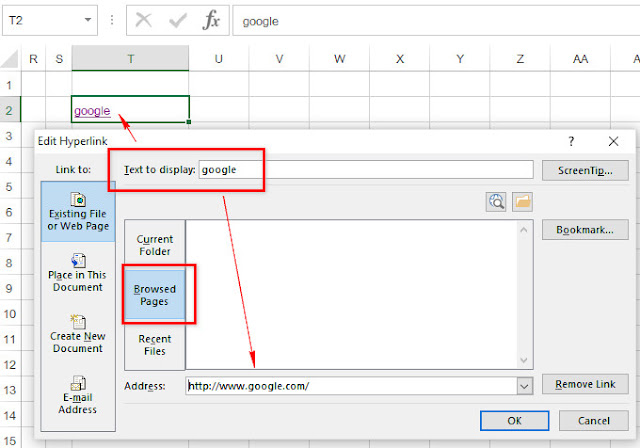Select Existing File or Web Page option
Image resolution: width=640 pixels, height=448 pixels.
pyautogui.click(x=78, y=212)
